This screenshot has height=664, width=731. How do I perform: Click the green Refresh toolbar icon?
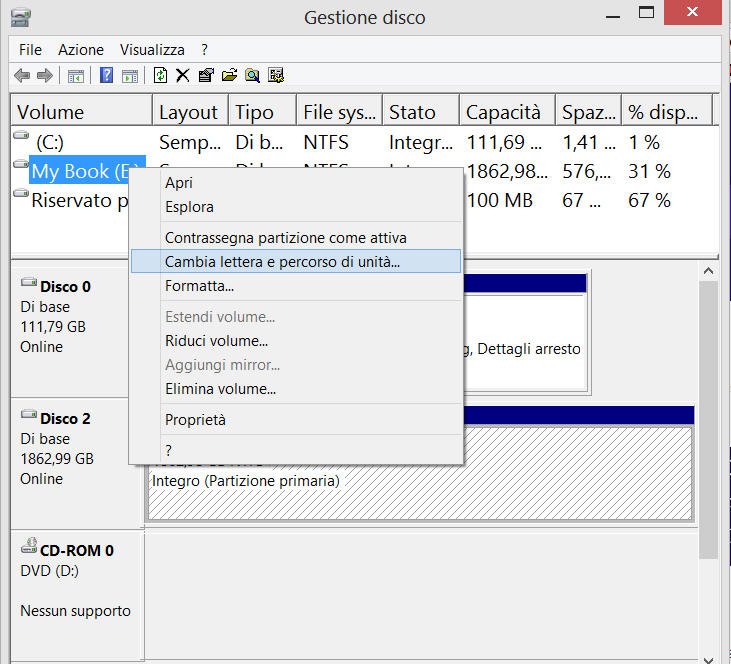[x=160, y=75]
